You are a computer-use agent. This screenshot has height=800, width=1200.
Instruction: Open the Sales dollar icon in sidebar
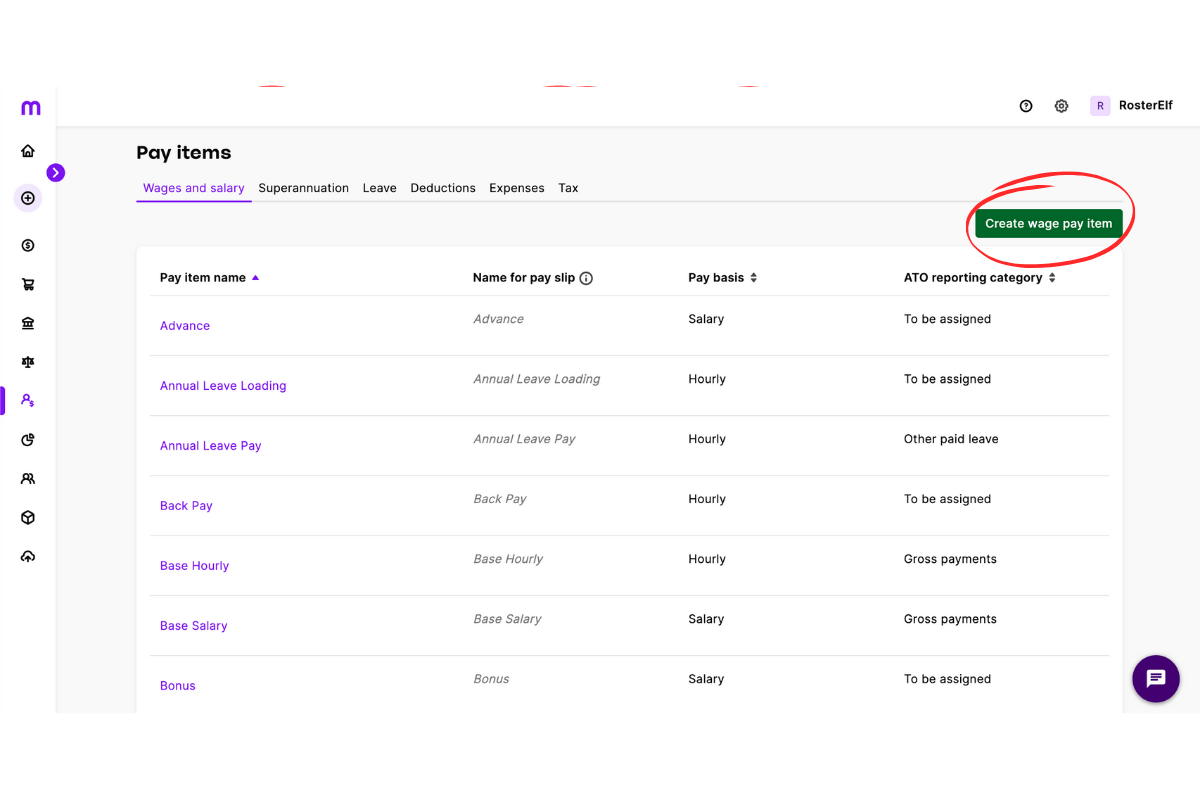[28, 245]
